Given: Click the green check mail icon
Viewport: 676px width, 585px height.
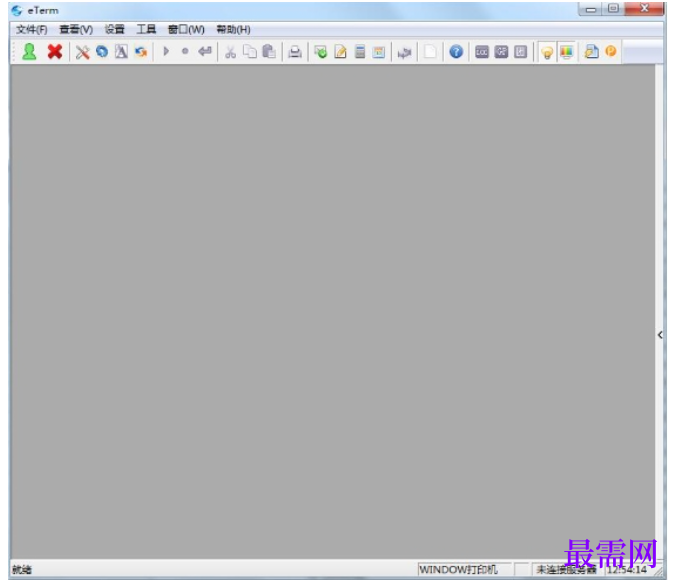Looking at the screenshot, I should point(321,52).
